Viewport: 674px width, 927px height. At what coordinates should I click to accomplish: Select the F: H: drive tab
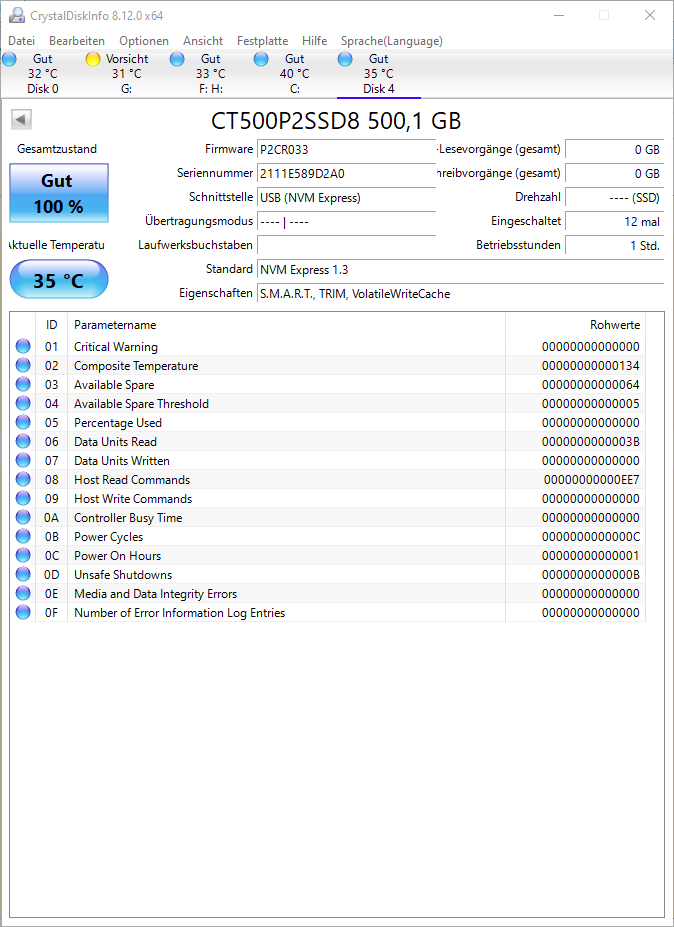pyautogui.click(x=210, y=74)
